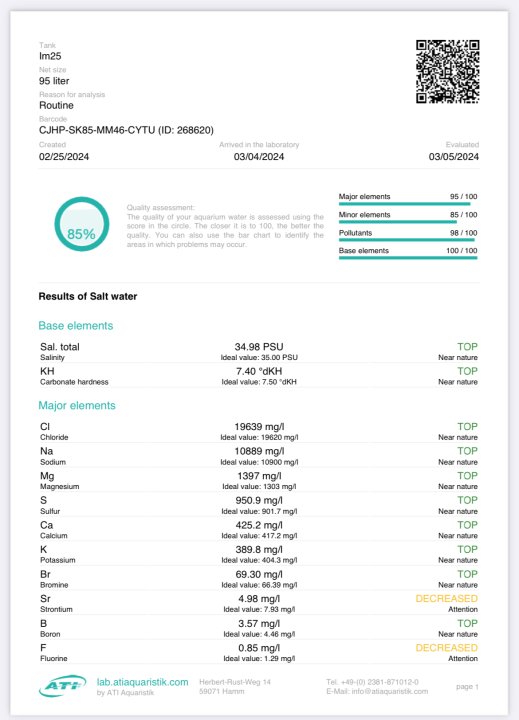Click the QR code image
The width and height of the screenshot is (519, 720).
447,72
